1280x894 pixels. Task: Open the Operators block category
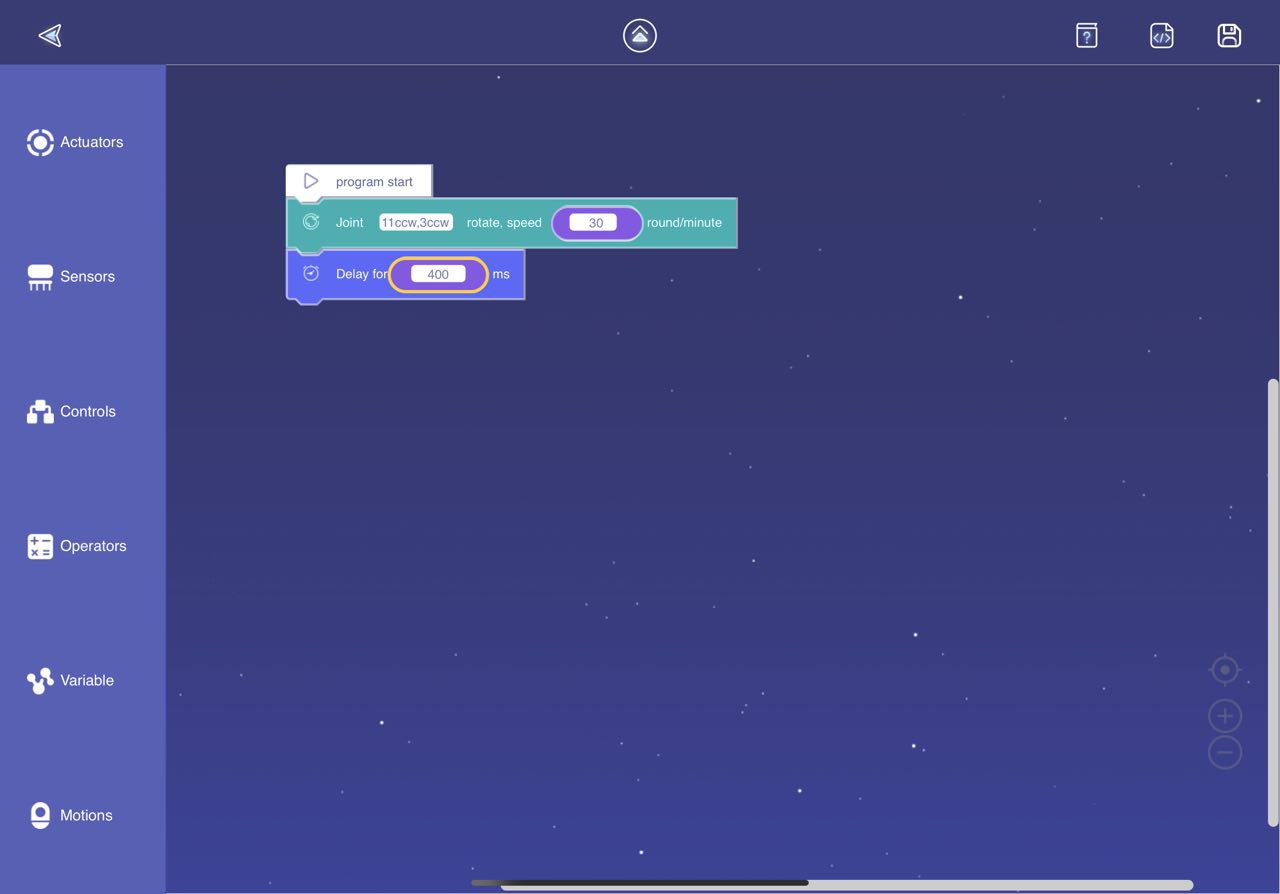click(77, 546)
